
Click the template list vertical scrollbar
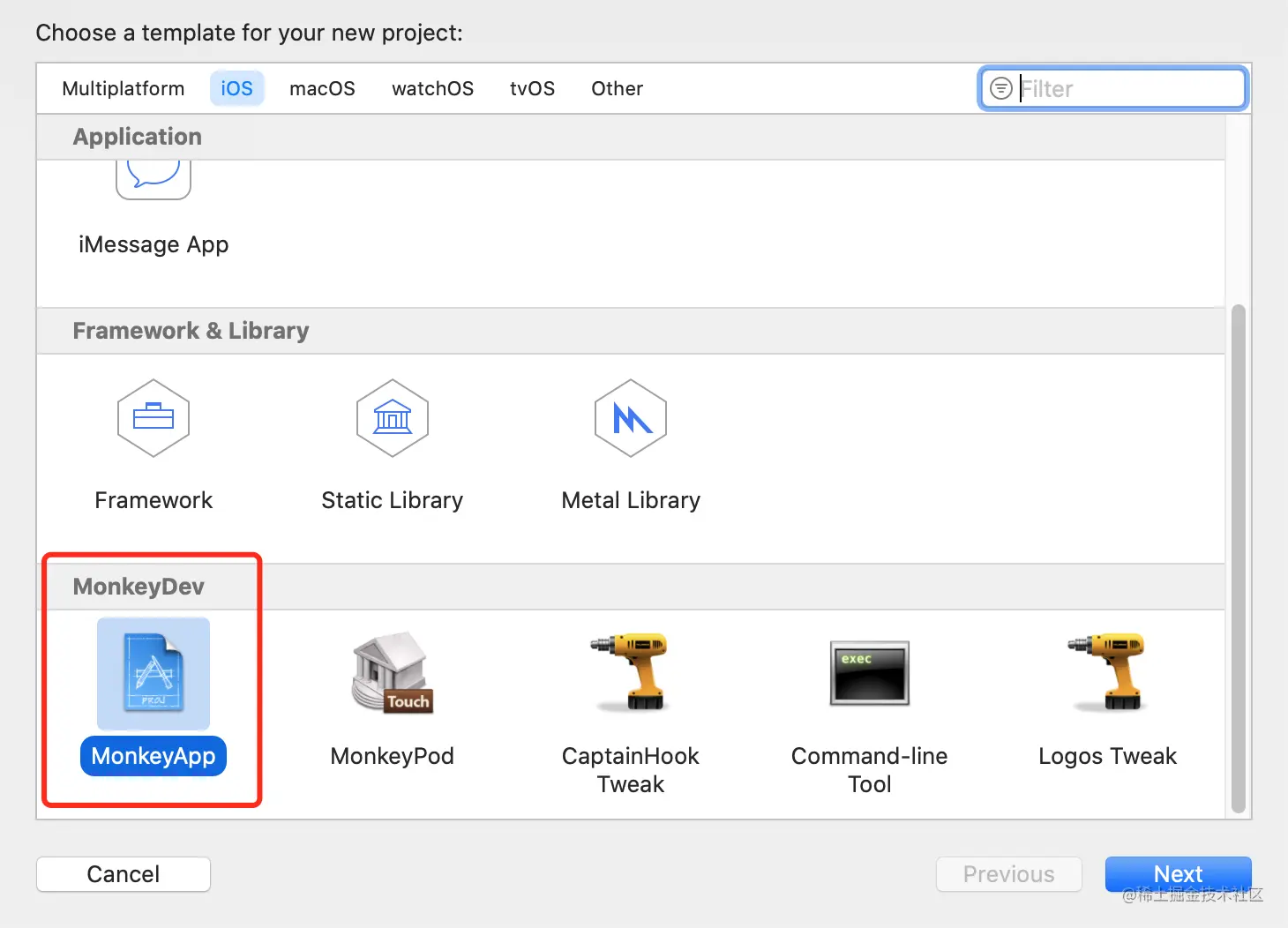click(1239, 558)
